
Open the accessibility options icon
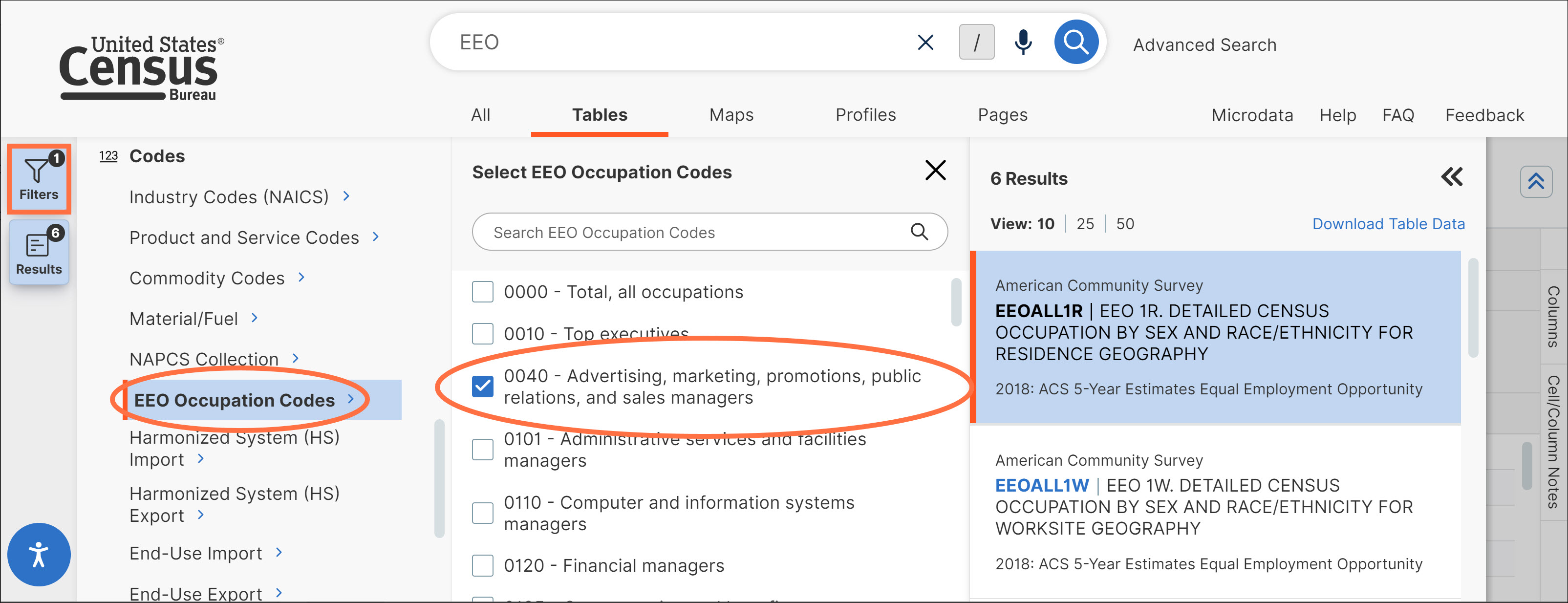[x=39, y=554]
